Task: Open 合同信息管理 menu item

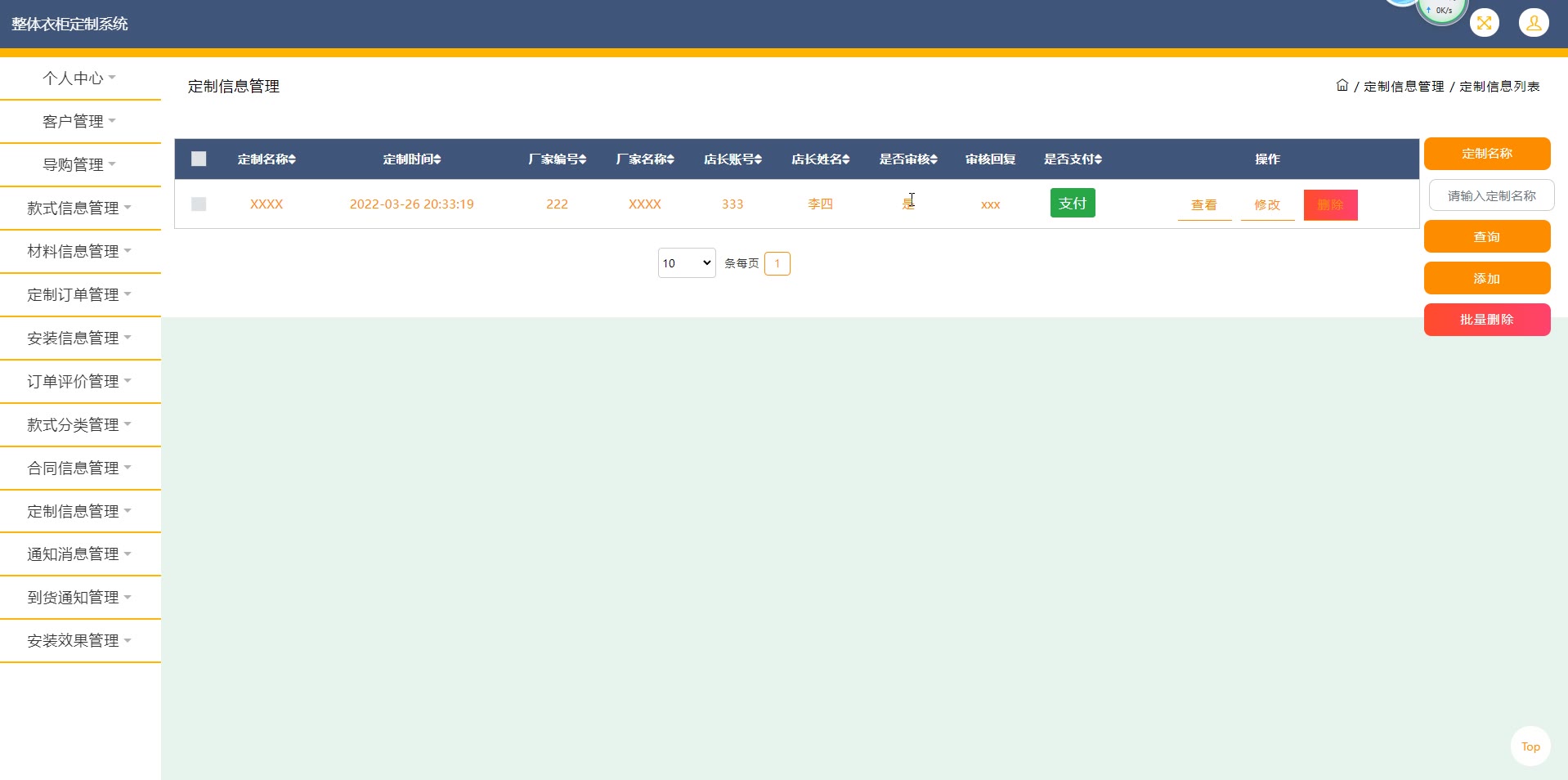Action: point(80,468)
